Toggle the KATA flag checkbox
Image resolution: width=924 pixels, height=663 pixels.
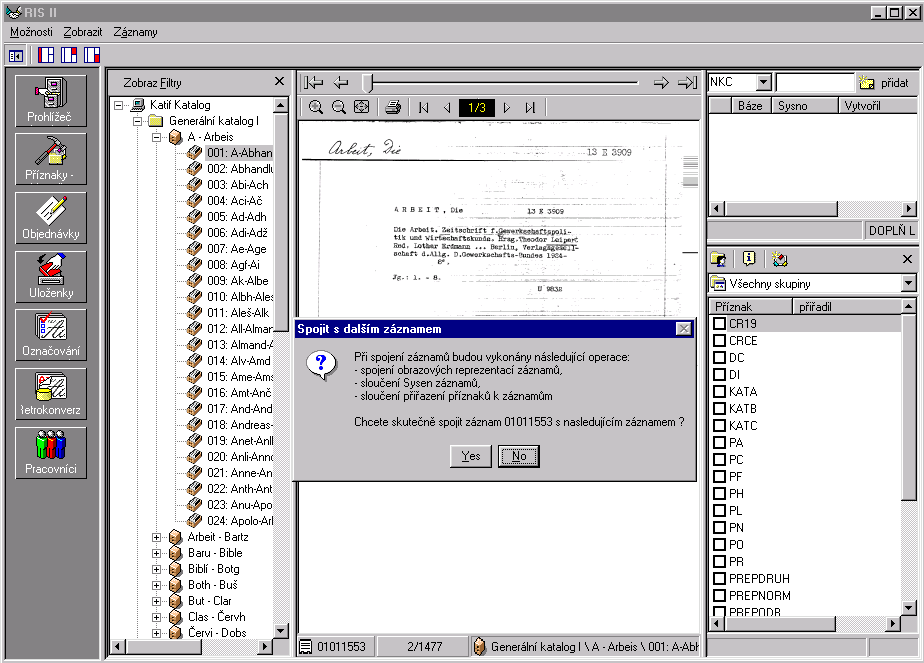[x=719, y=392]
